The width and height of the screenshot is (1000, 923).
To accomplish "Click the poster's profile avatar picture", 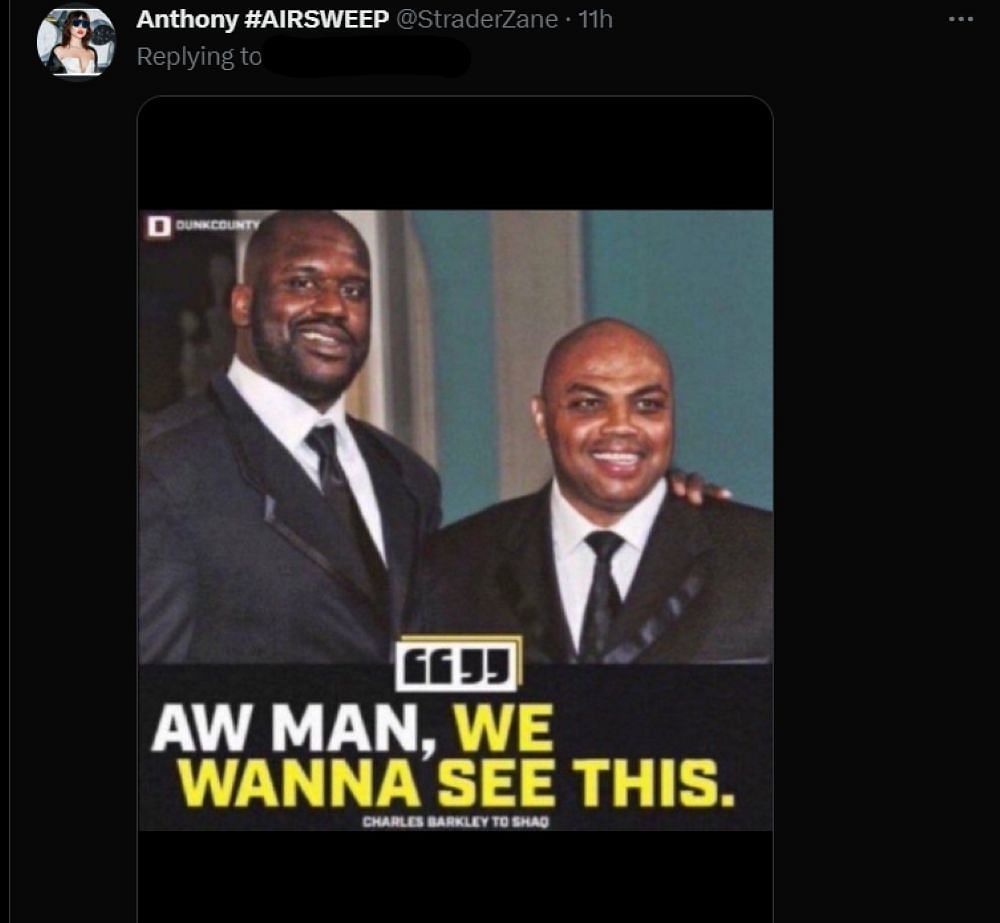I will [76, 42].
